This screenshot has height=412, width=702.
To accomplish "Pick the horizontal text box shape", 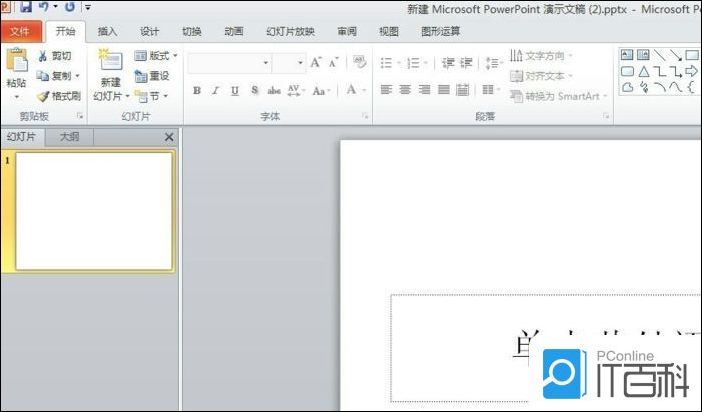I will 627,55.
